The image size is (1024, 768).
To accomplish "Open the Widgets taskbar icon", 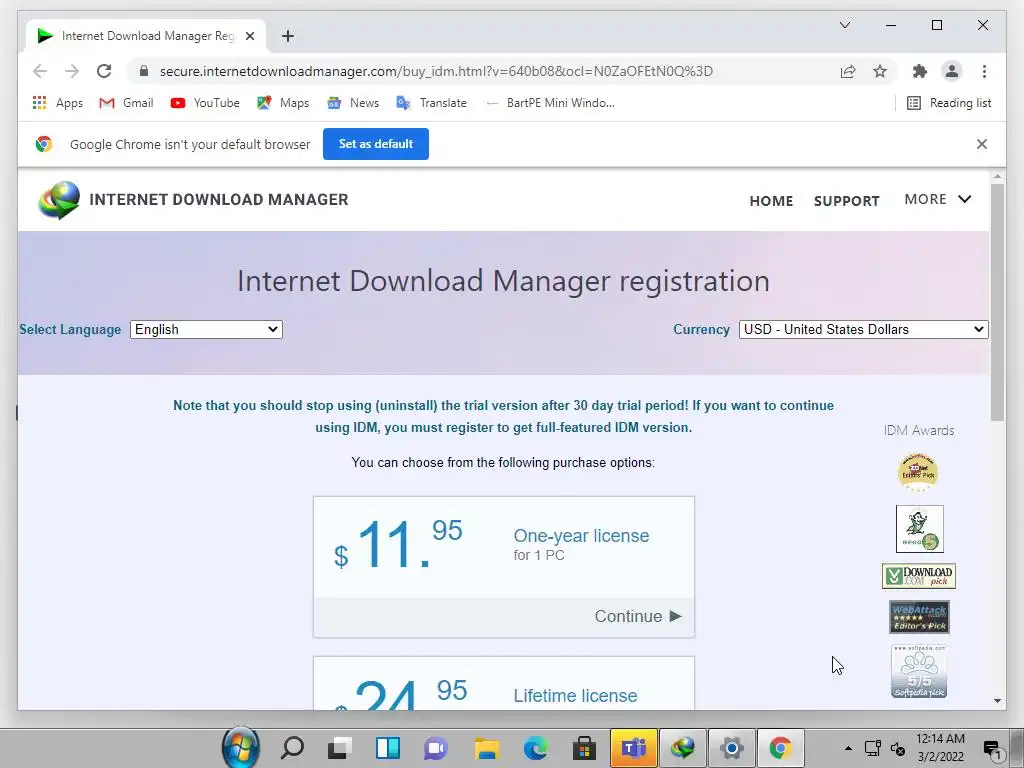I will click(388, 748).
